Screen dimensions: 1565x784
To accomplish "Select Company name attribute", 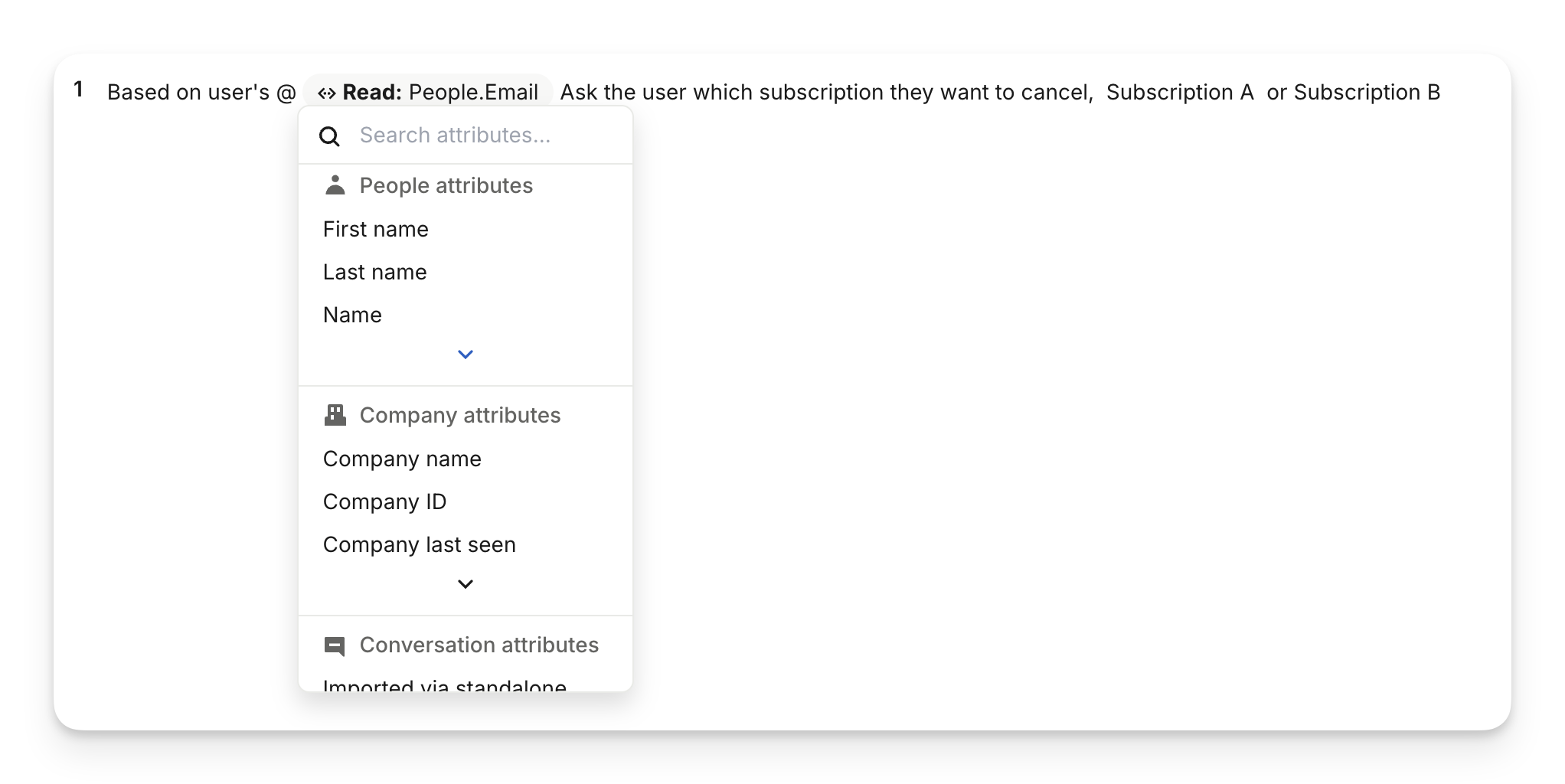I will coord(402,459).
